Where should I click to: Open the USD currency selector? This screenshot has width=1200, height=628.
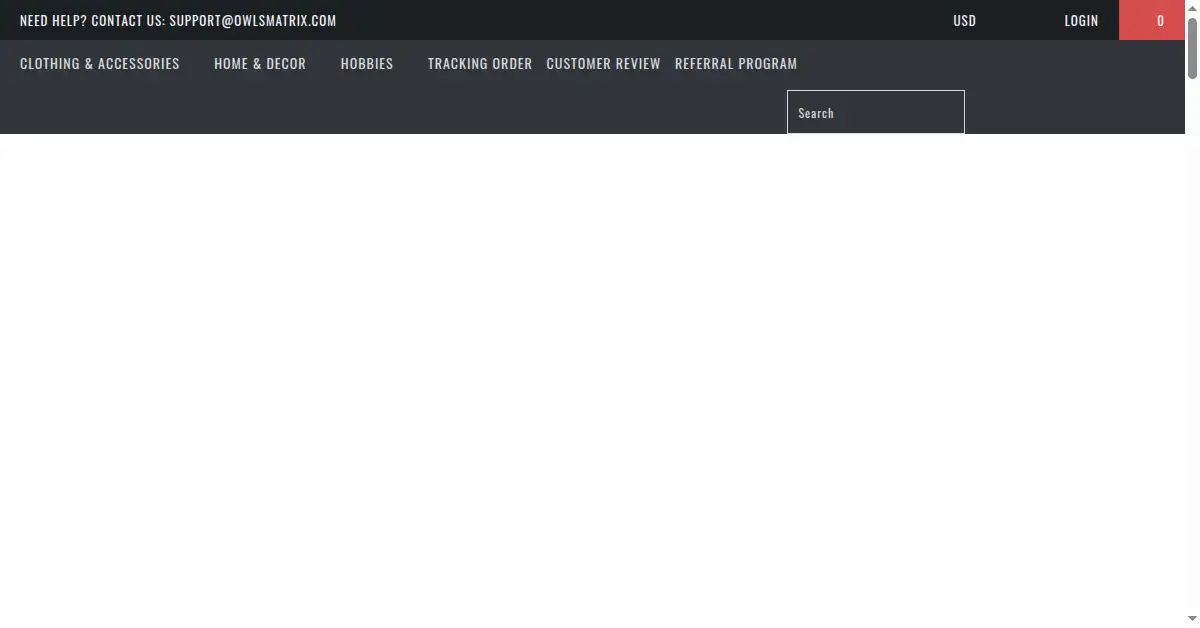tap(965, 21)
